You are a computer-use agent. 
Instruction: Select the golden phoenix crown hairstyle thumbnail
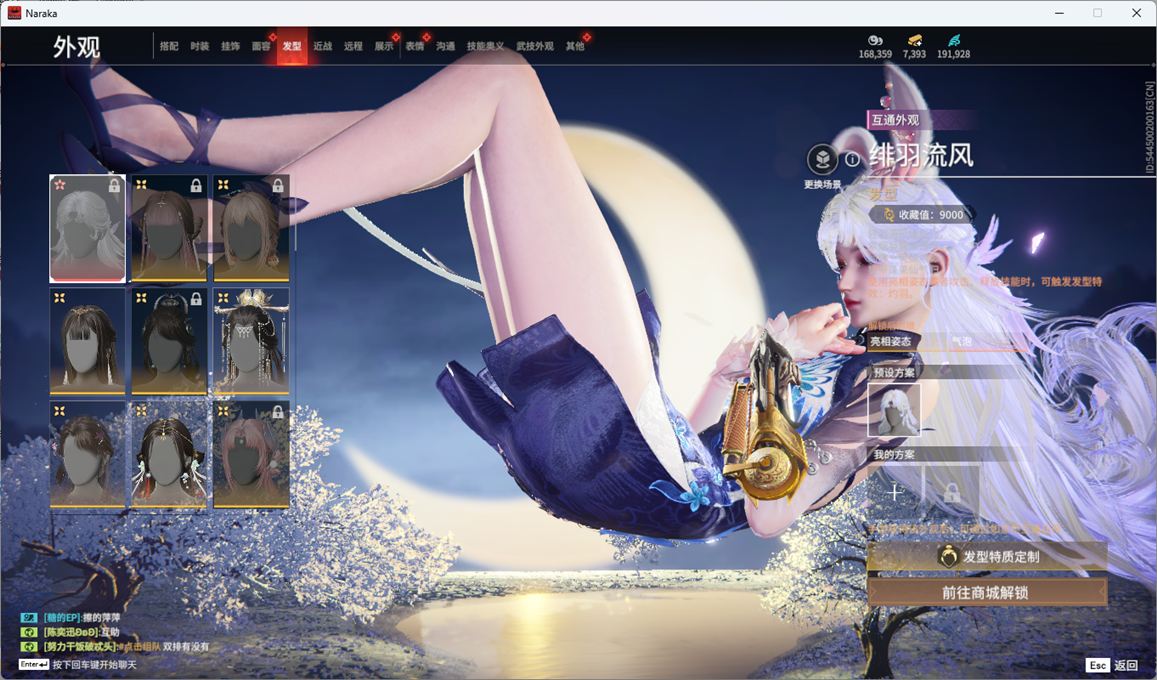tap(251, 341)
